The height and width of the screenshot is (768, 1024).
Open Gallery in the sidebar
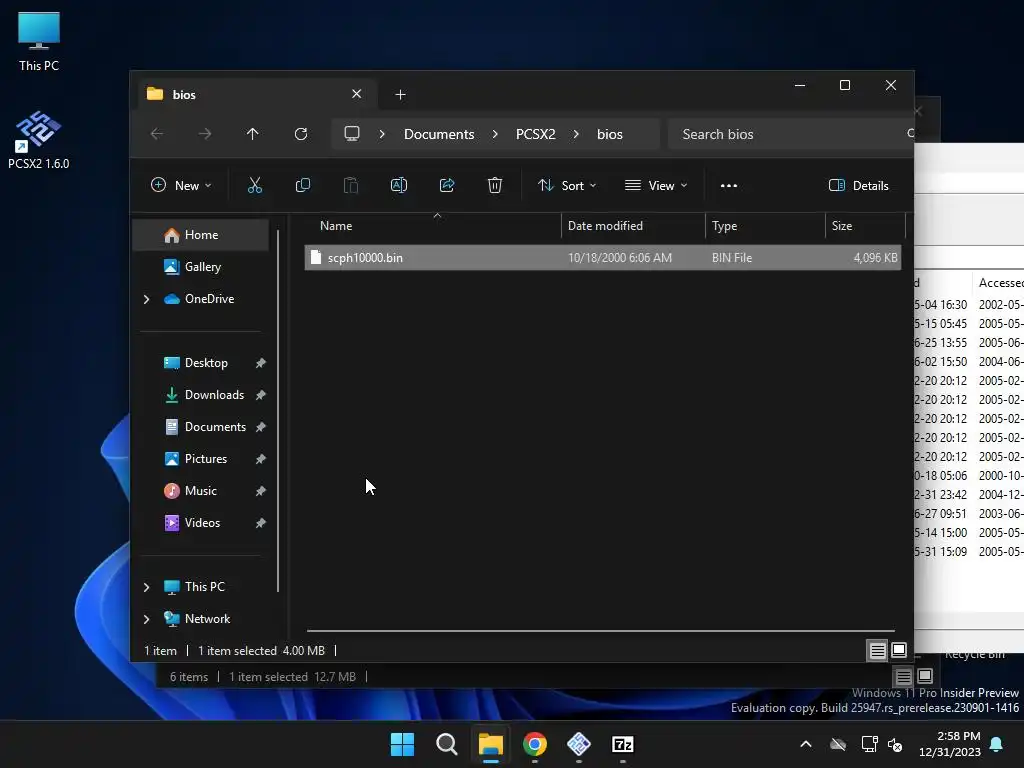(x=200, y=266)
